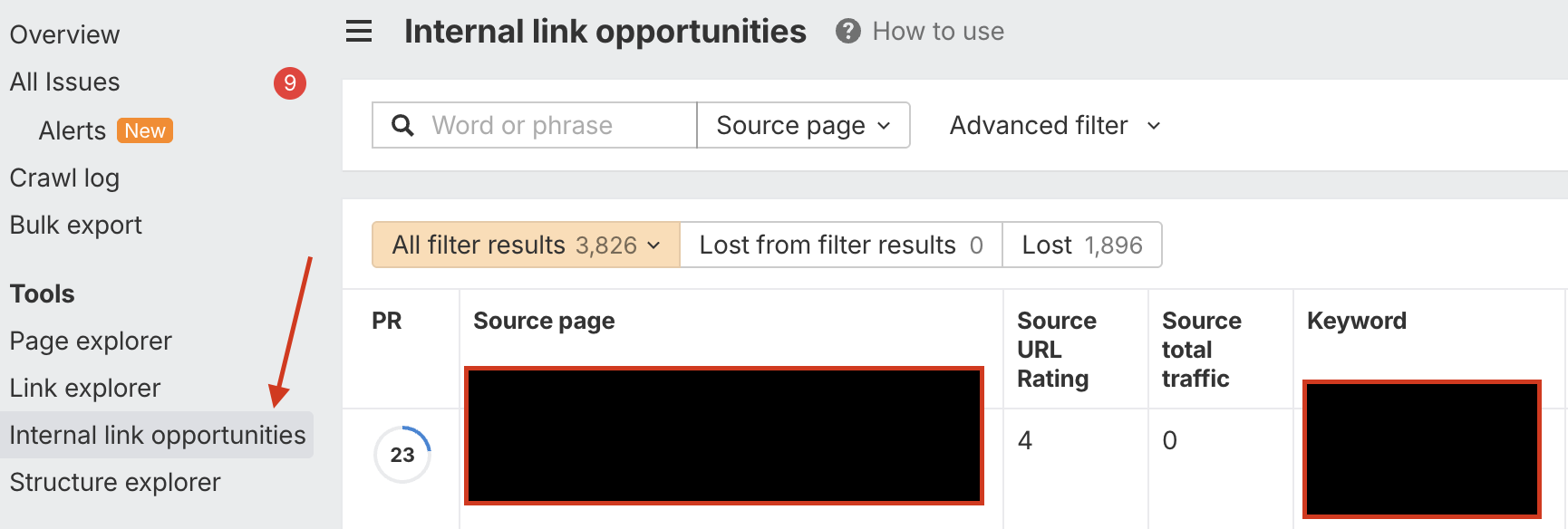The image size is (1568, 529).
Task: Select Page explorer tool
Action: (x=91, y=341)
